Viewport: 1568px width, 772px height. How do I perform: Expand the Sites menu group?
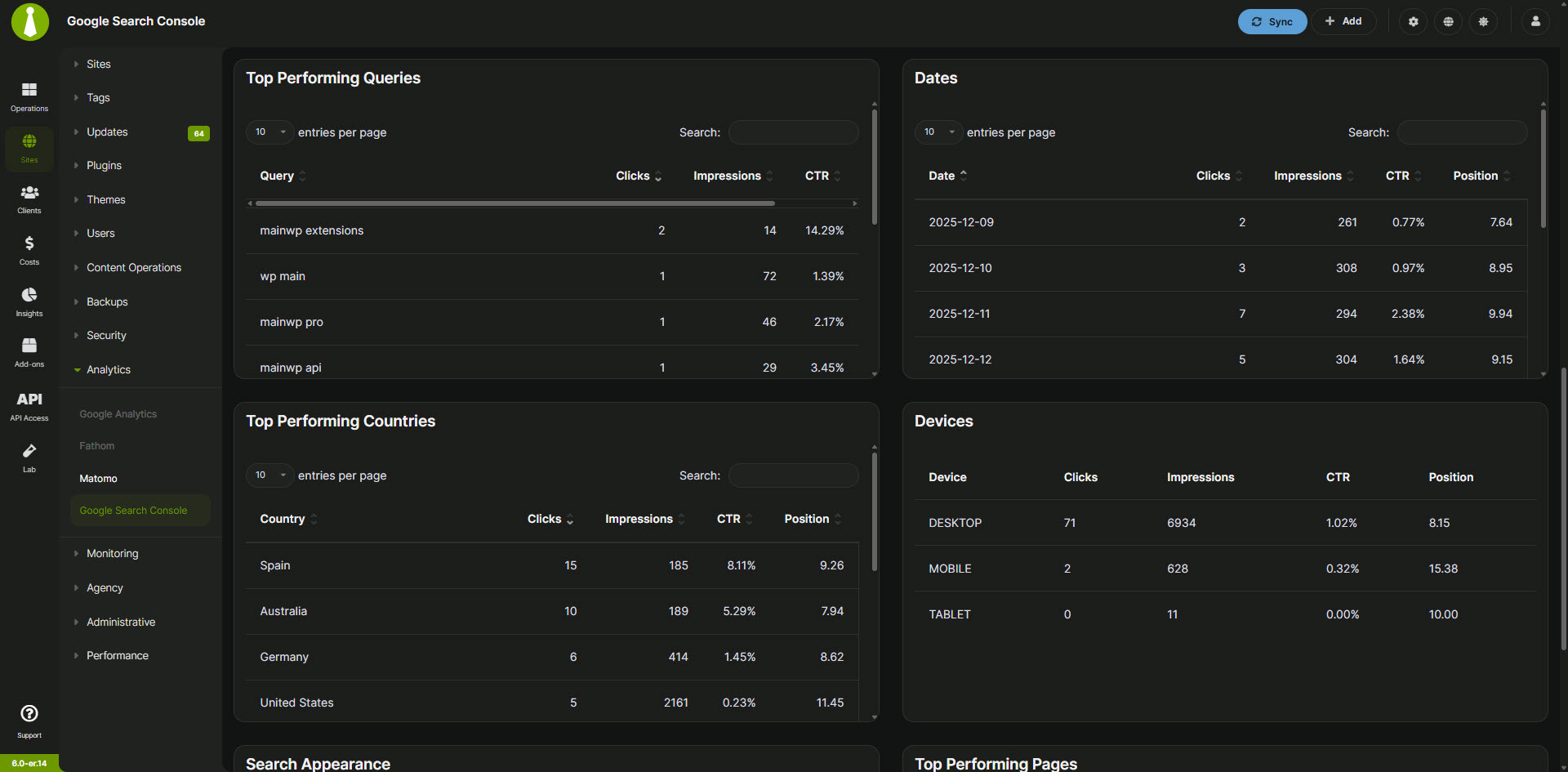98,64
